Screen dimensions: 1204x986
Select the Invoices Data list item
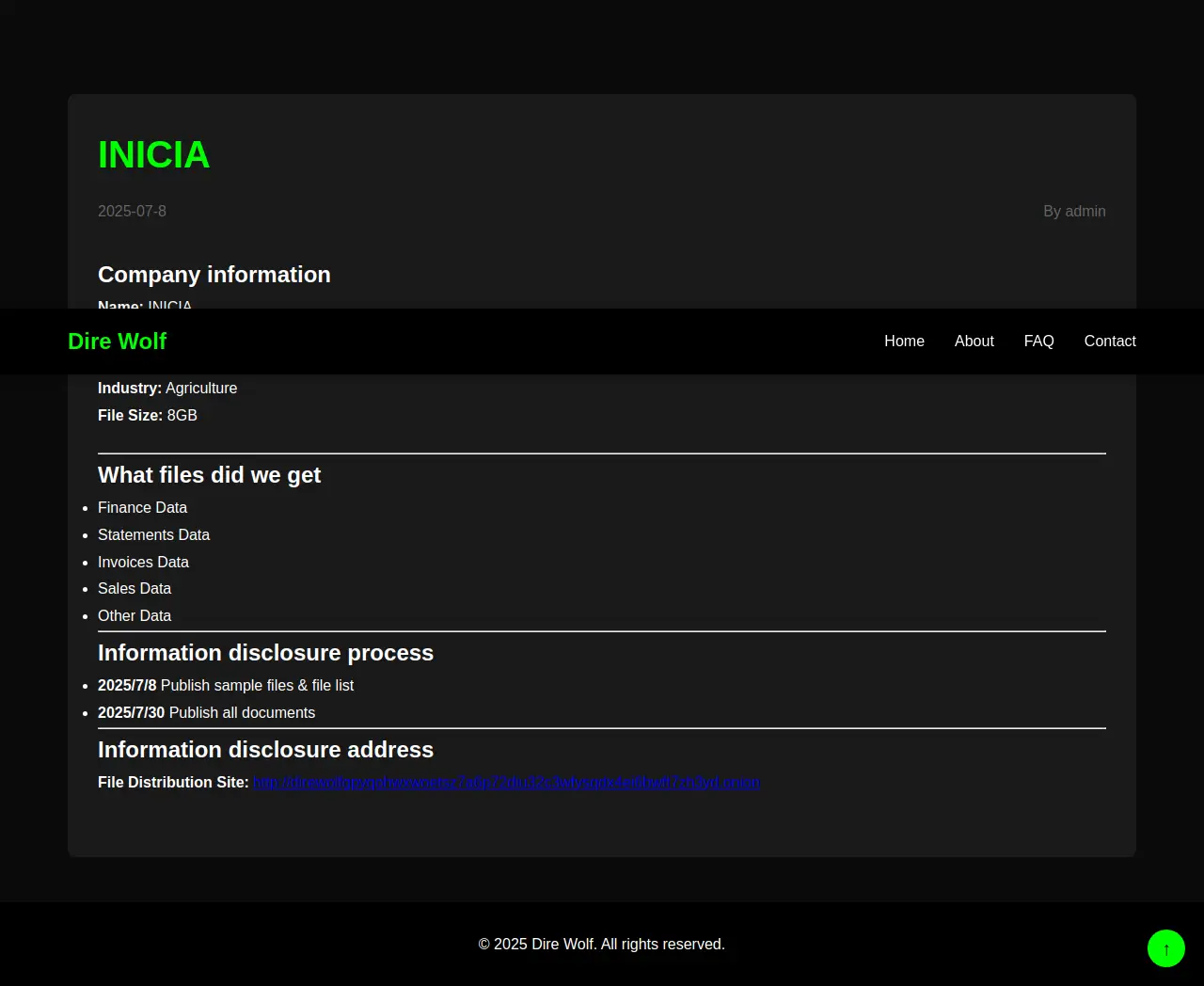(x=143, y=563)
